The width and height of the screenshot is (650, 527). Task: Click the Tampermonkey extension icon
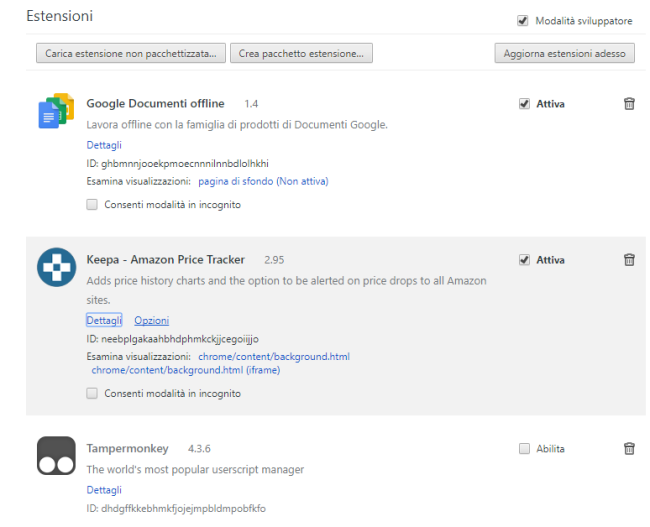coord(56,455)
